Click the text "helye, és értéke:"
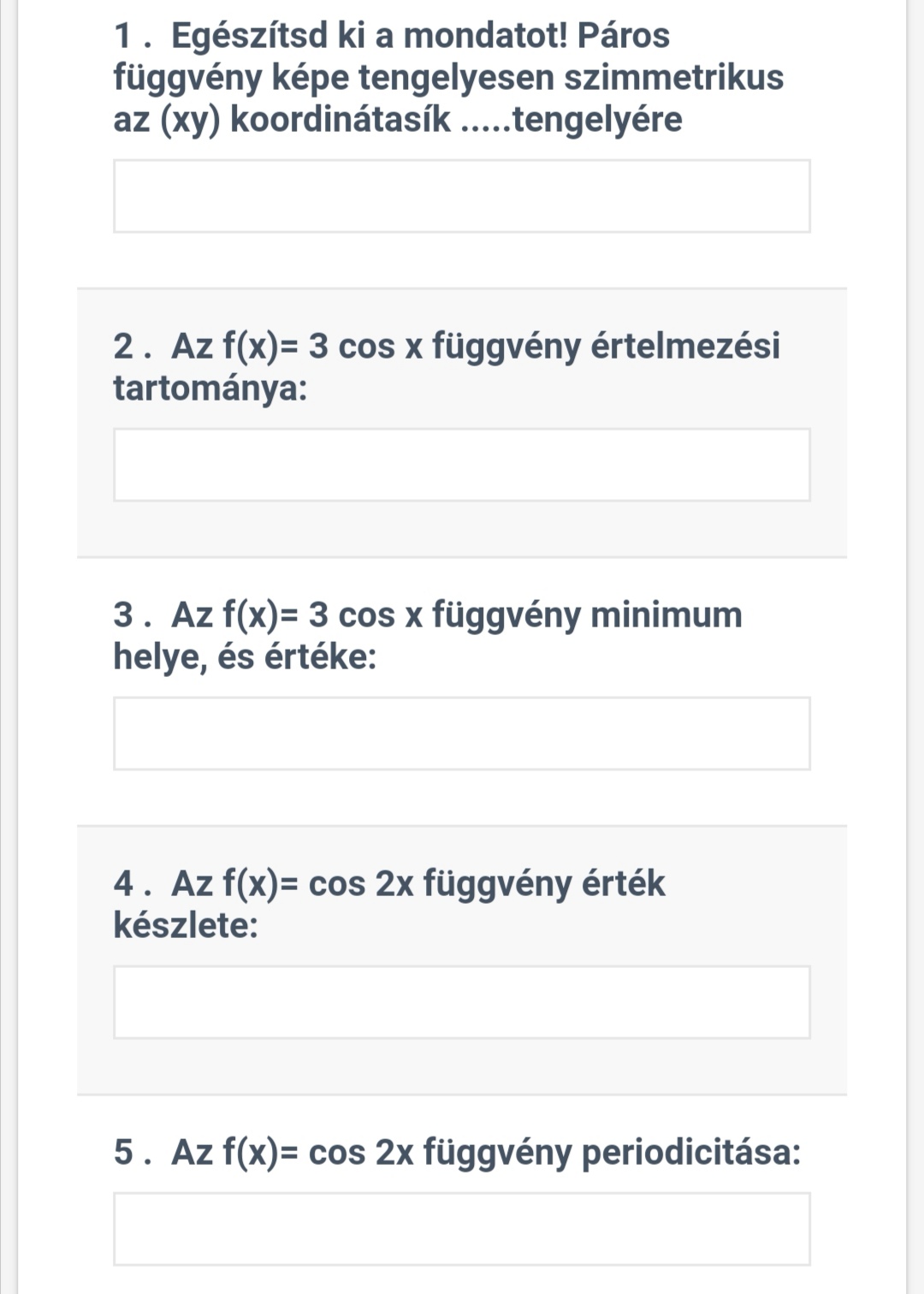Viewport: 924px width, 1294px height. (x=245, y=657)
